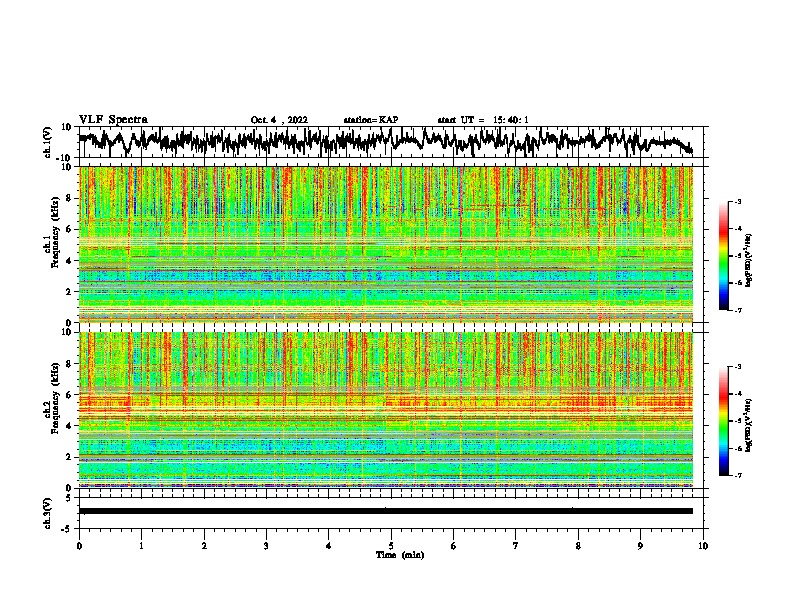Click the time axis tick label "10"
This screenshot has height=612, width=792.
703,546
